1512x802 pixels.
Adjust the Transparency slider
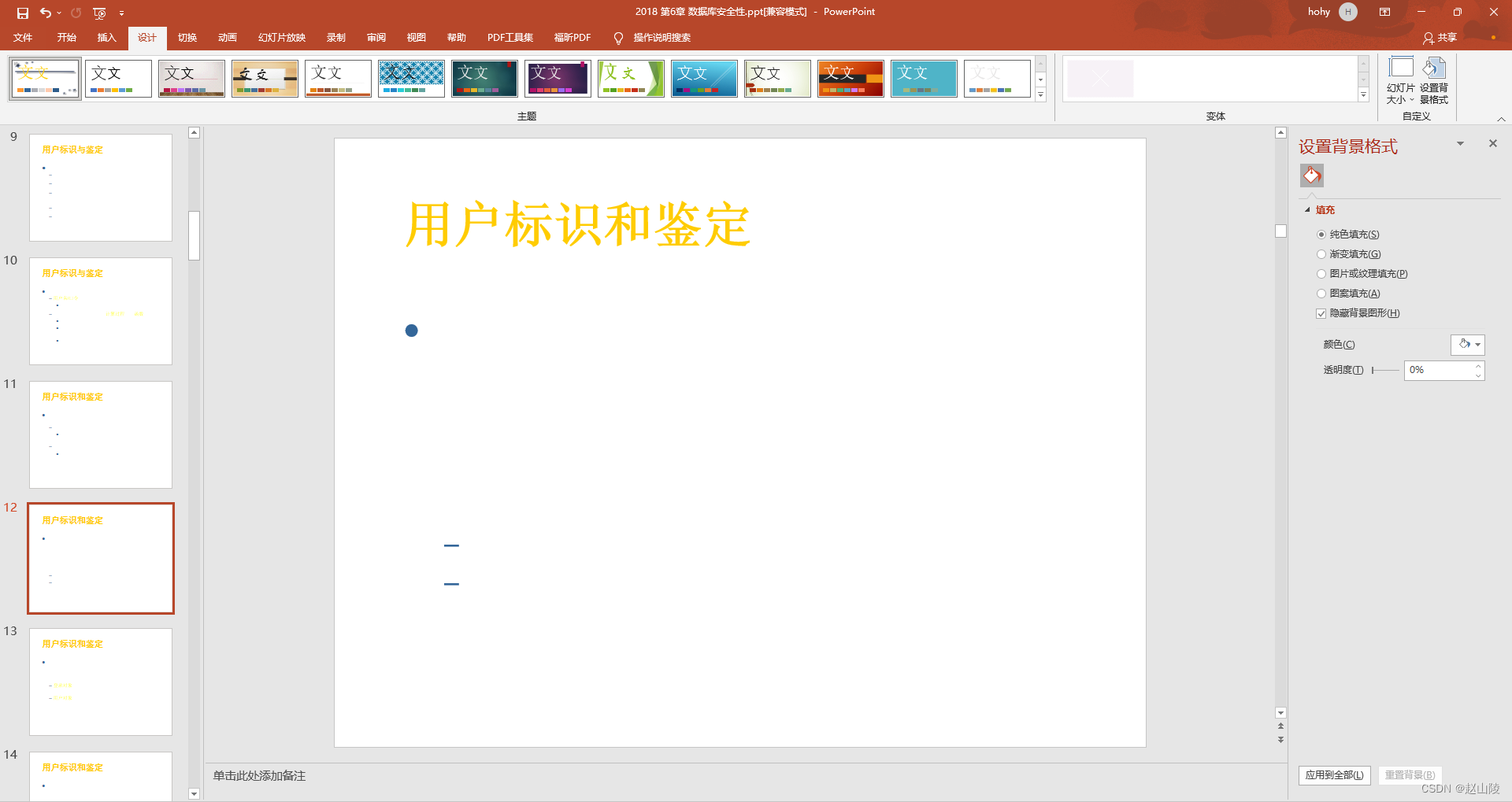pos(1385,370)
